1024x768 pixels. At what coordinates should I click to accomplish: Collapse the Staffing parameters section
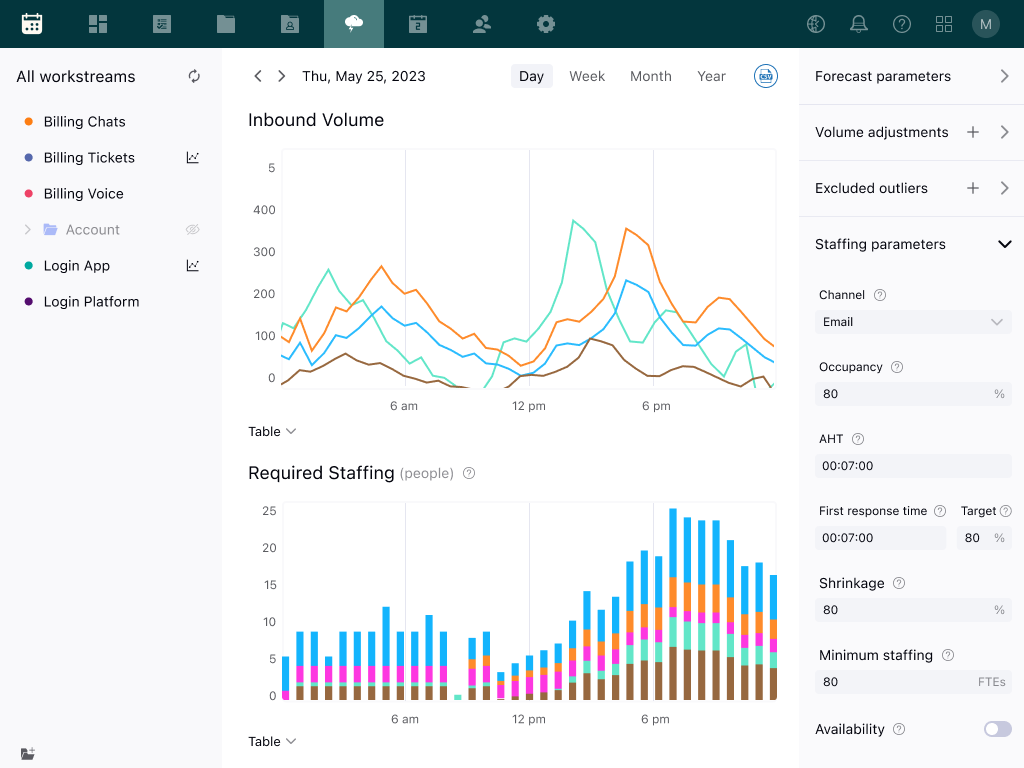click(x=1005, y=244)
